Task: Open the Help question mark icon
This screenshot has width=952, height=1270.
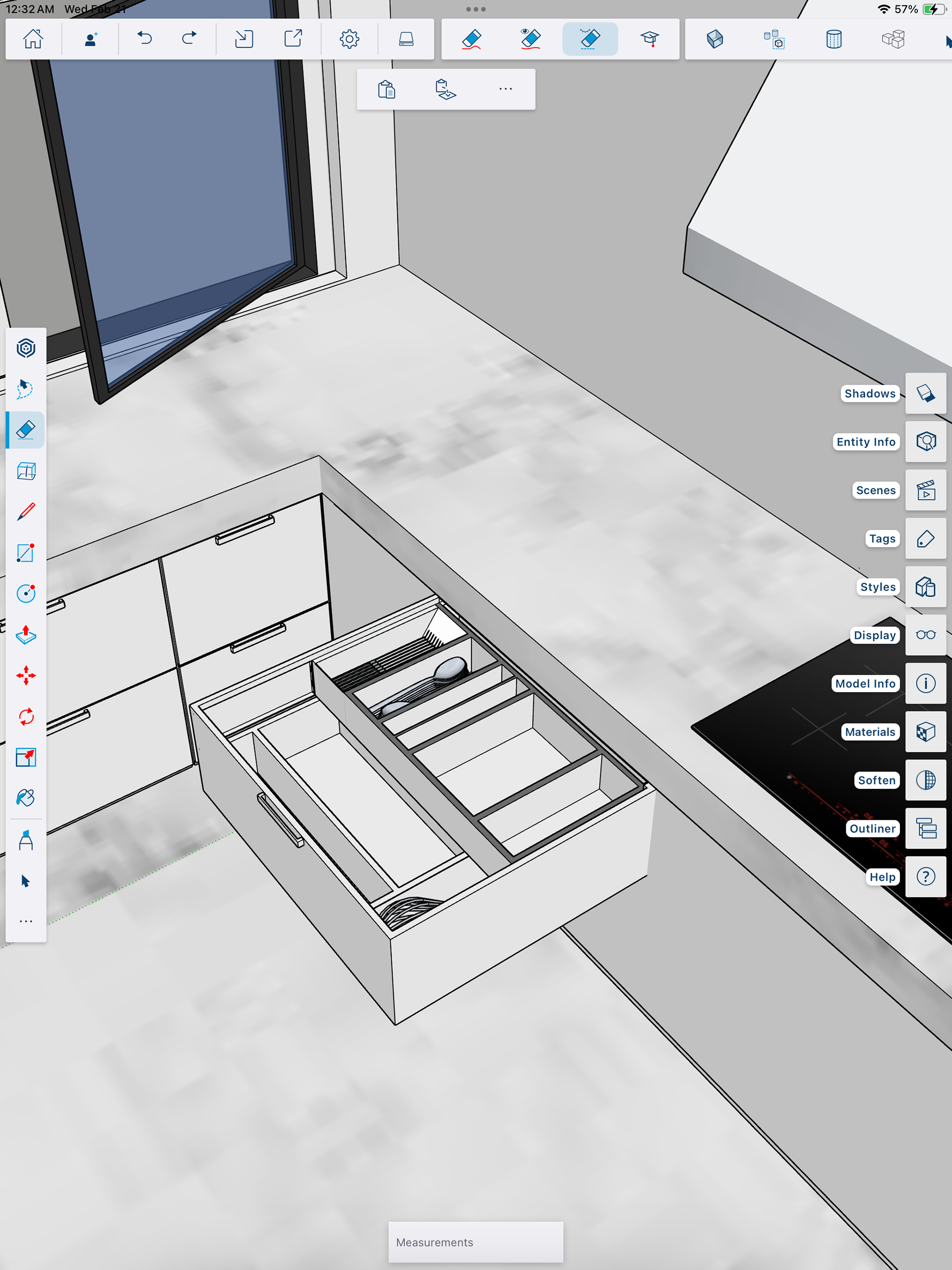Action: coord(926,877)
